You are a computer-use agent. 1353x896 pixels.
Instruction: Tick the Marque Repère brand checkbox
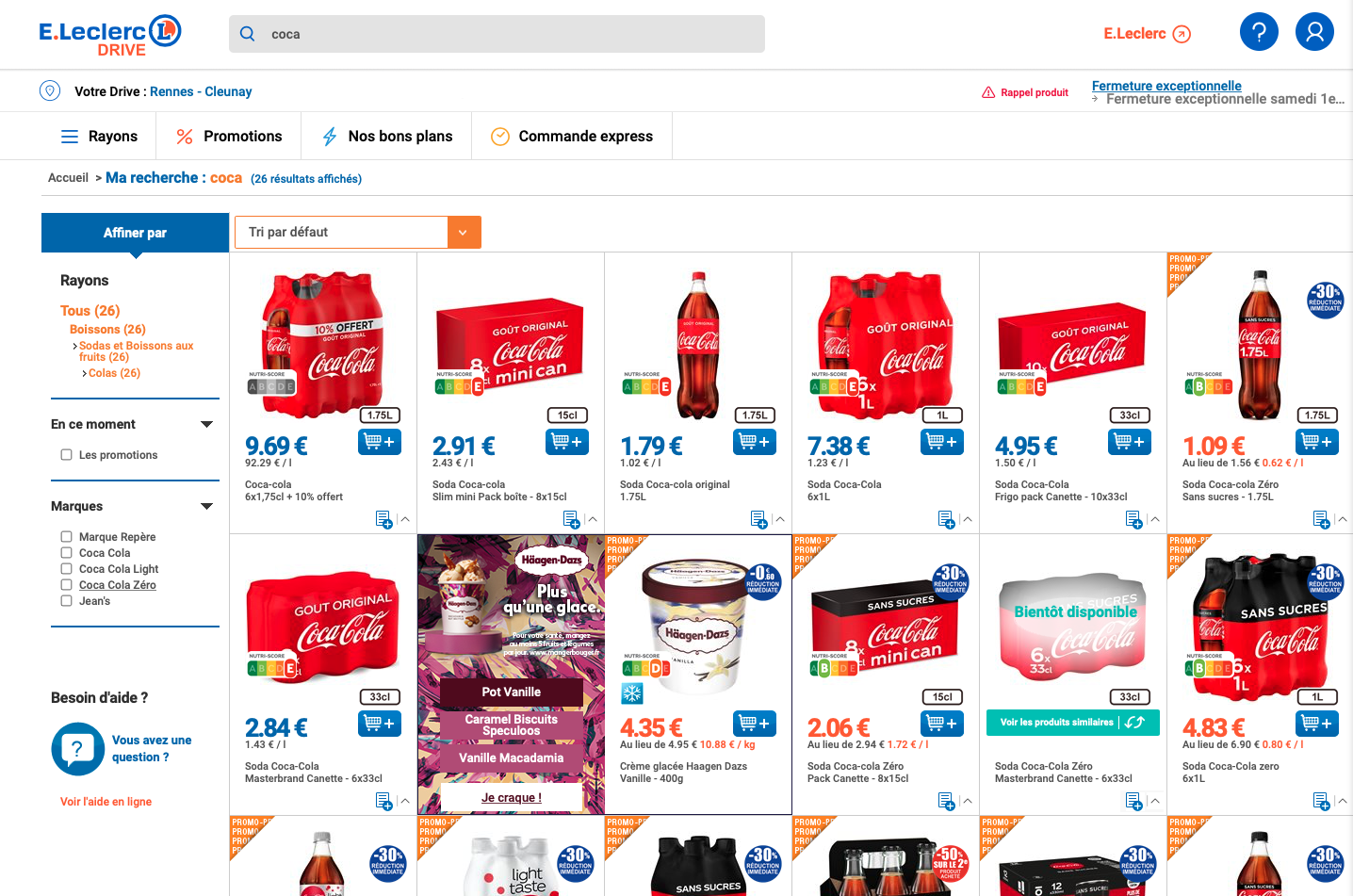(x=66, y=537)
